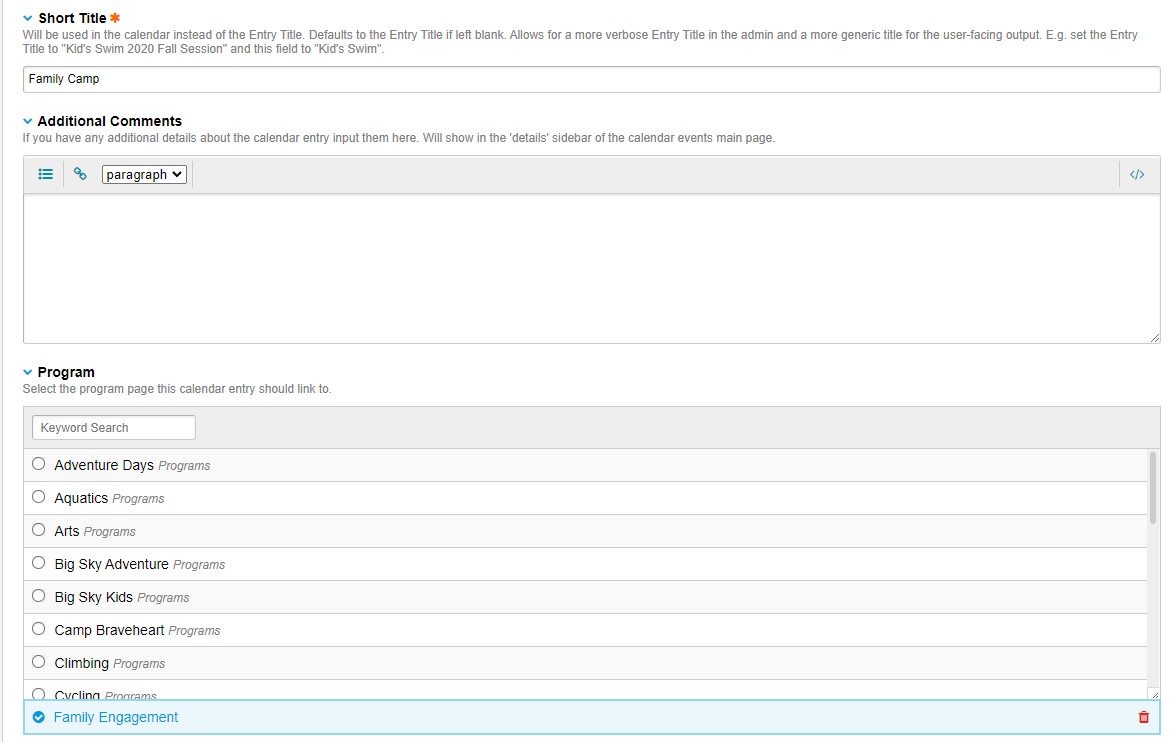The width and height of the screenshot is (1171, 742).
Task: Select the Adventure Days radio button
Action: pos(39,464)
